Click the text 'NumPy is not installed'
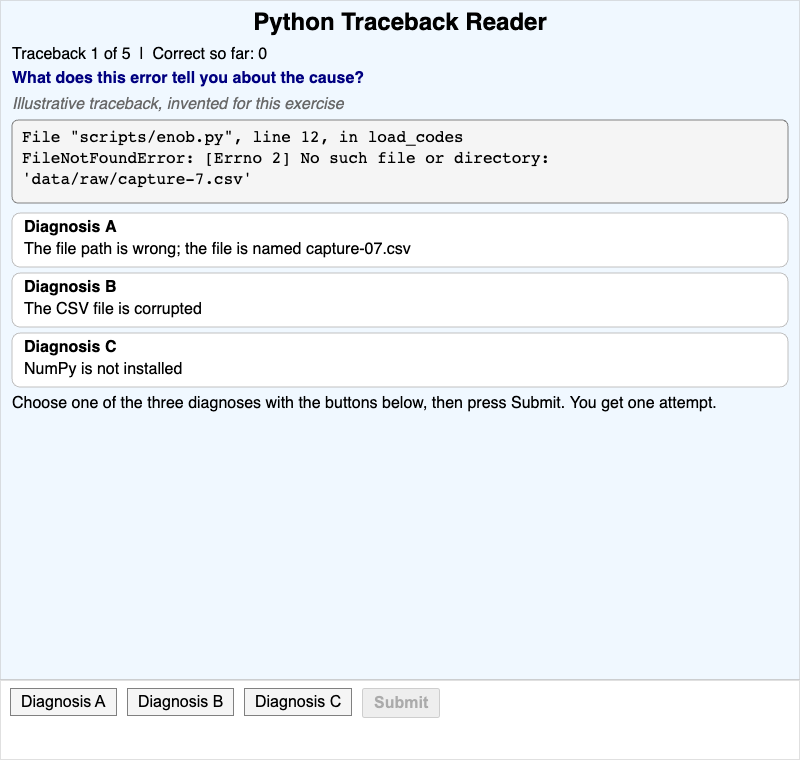The width and height of the screenshot is (800, 762). click(103, 368)
